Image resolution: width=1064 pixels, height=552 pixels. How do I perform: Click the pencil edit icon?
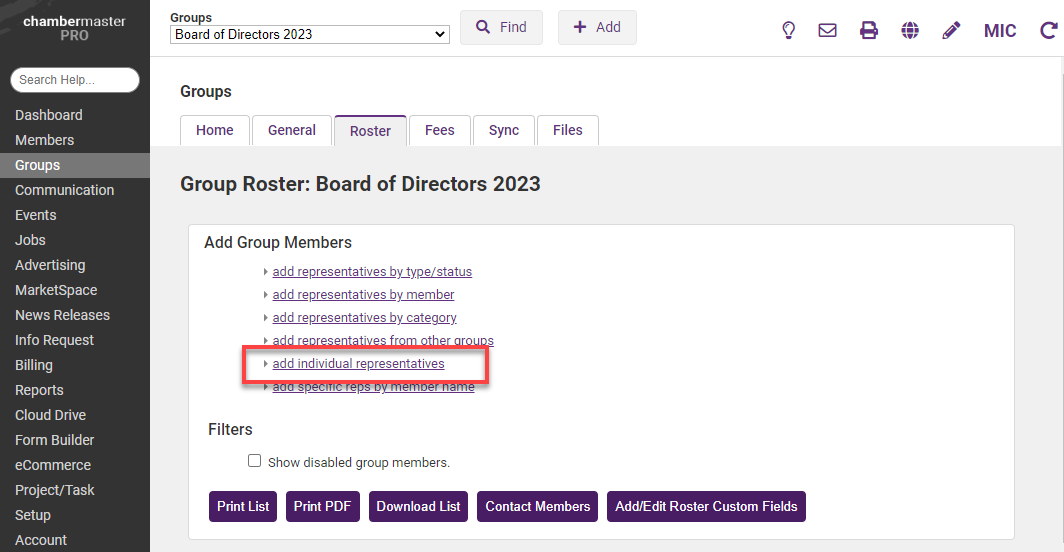pyautogui.click(x=951, y=30)
